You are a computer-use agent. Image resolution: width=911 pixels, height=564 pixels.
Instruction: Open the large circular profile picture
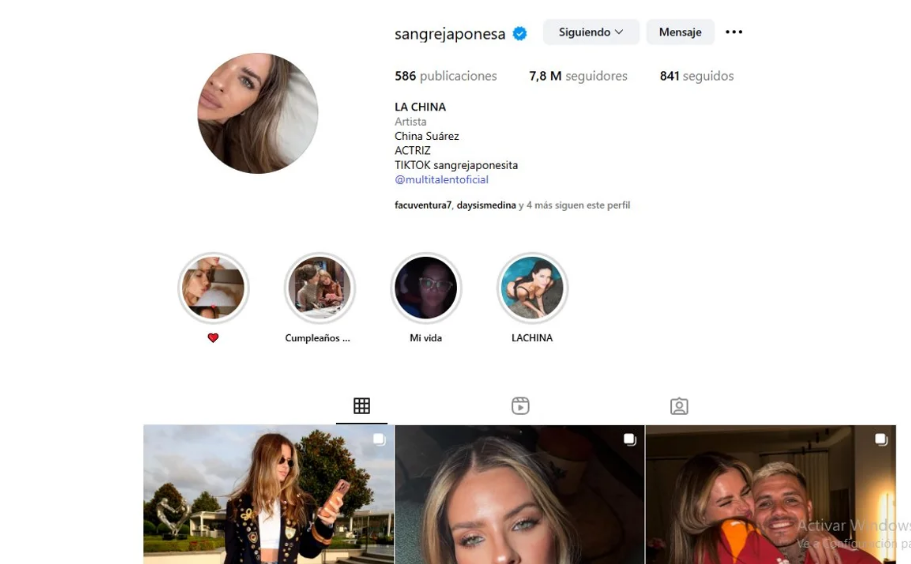click(257, 113)
